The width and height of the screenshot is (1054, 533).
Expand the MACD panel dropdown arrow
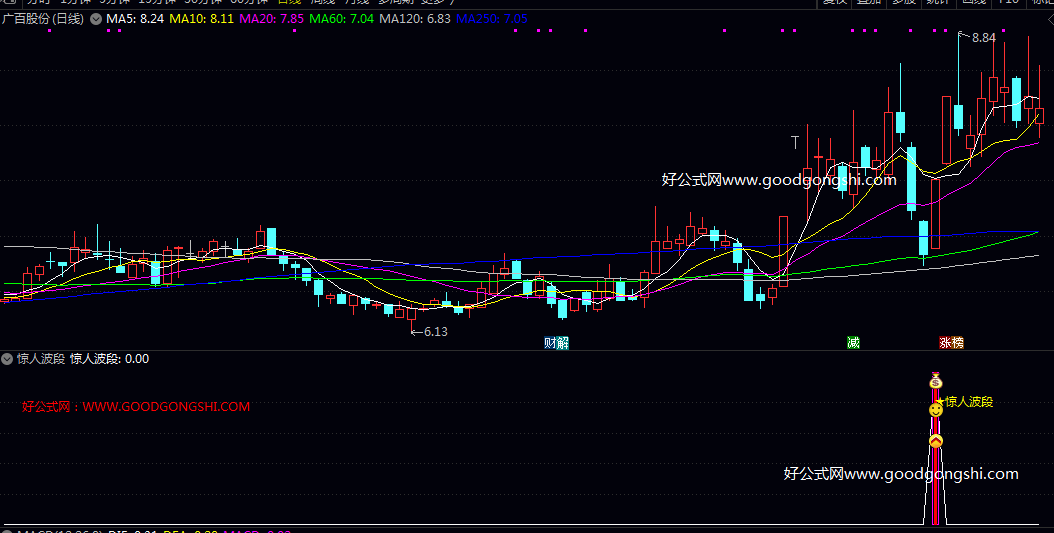[7, 530]
